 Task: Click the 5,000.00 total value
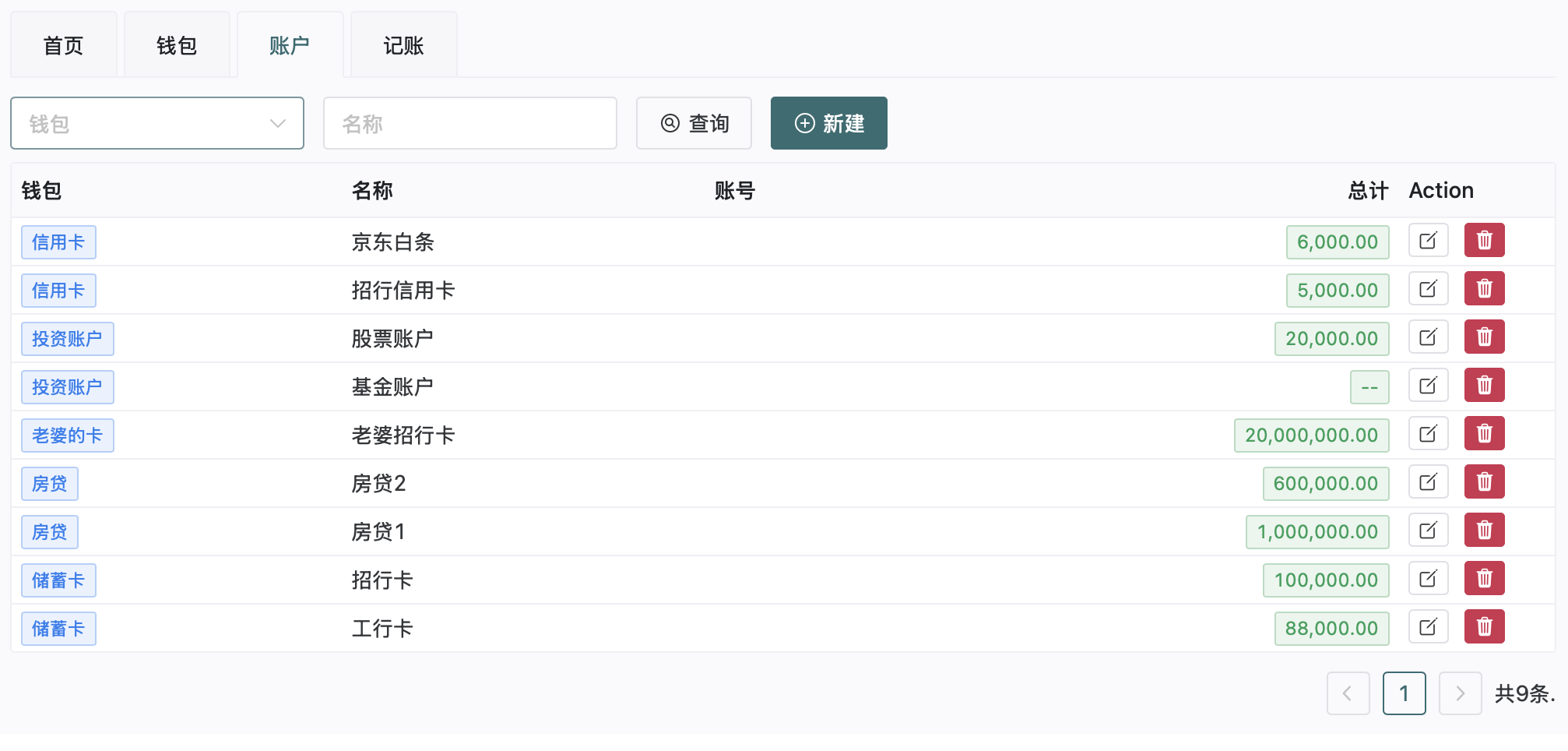coord(1338,291)
